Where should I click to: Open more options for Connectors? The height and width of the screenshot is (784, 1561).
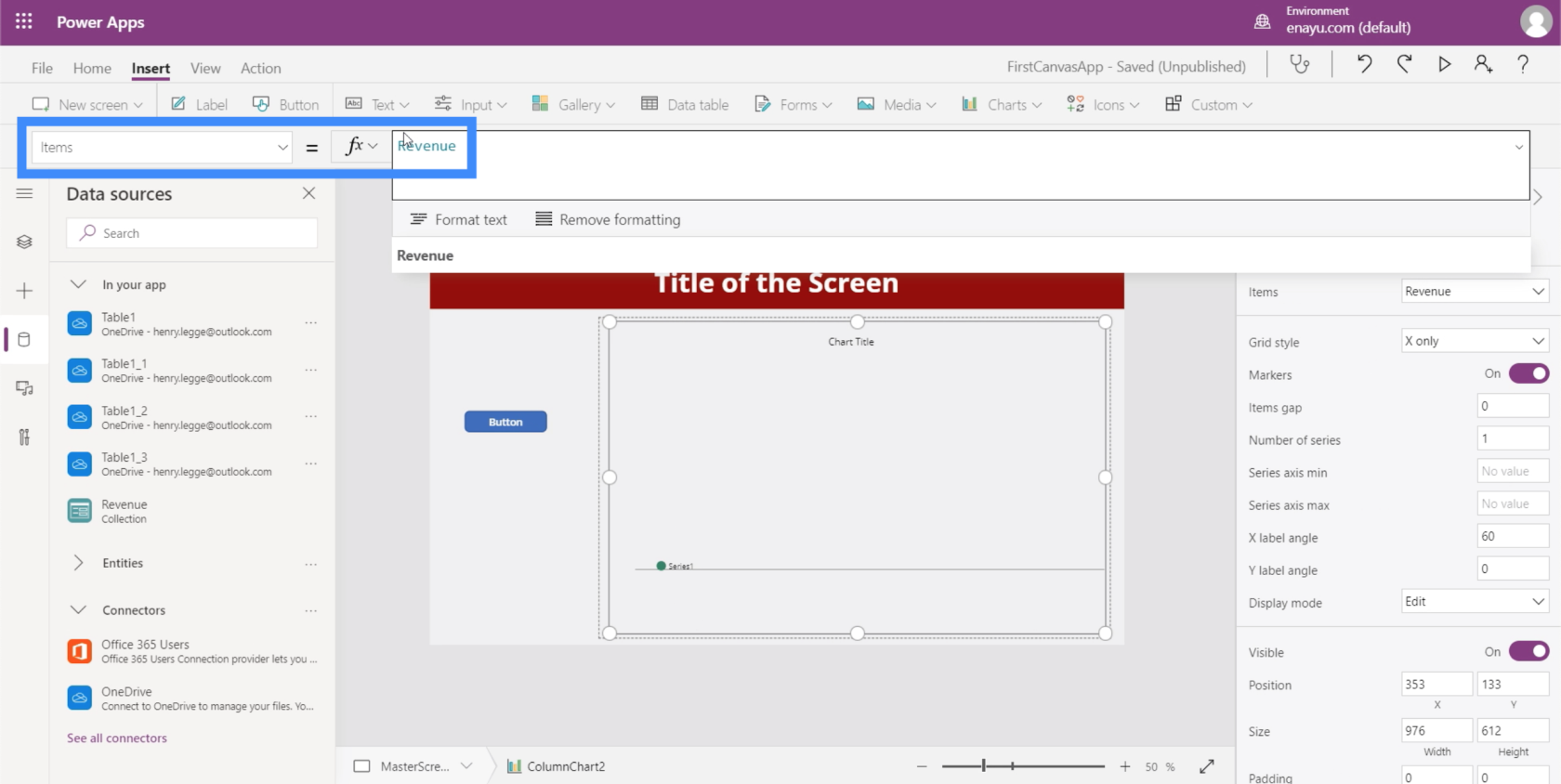(x=311, y=610)
